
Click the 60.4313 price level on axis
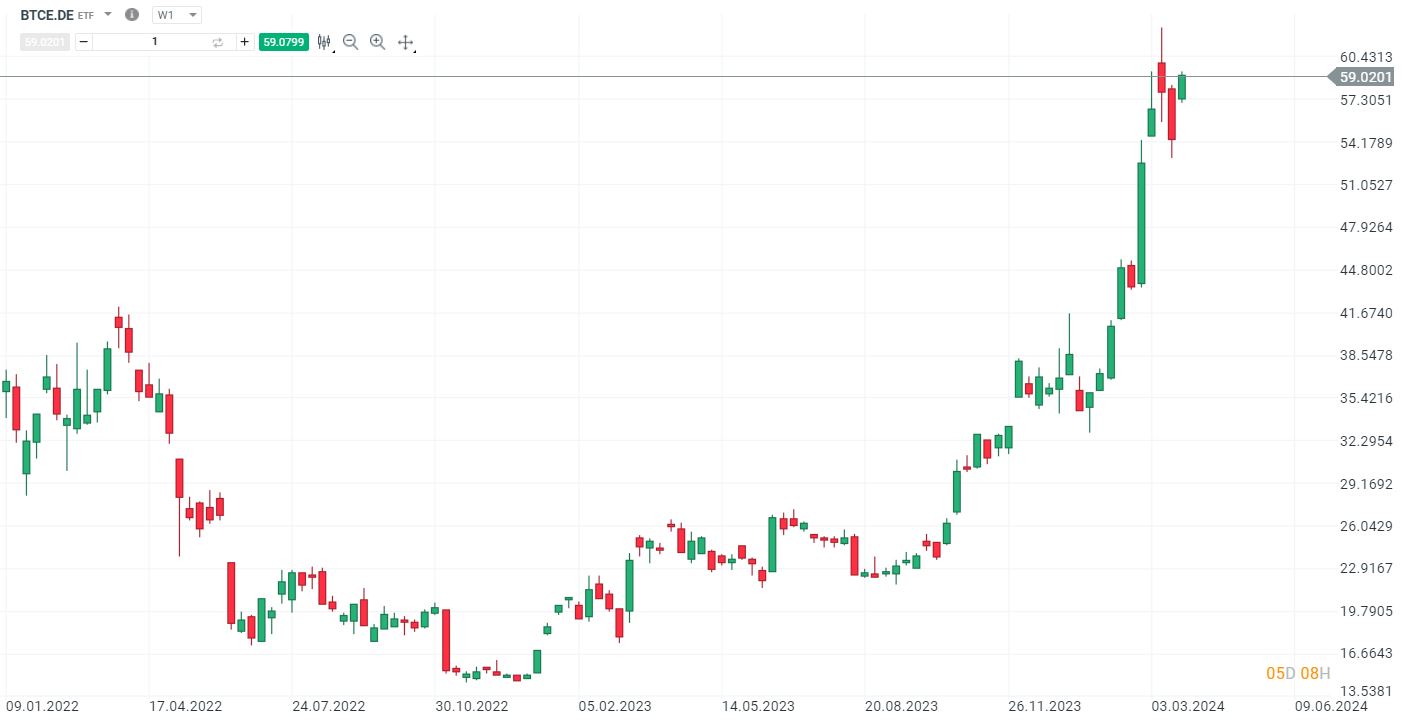(1366, 57)
